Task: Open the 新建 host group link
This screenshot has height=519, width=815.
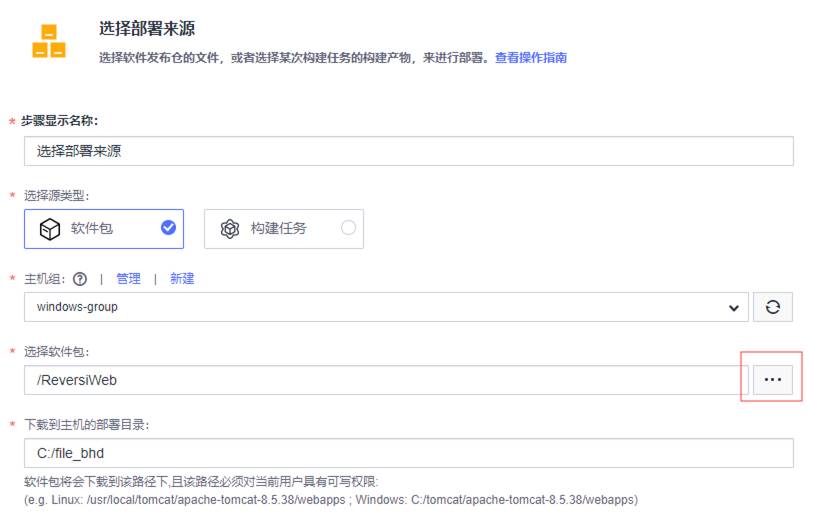Action: pyautogui.click(x=182, y=279)
